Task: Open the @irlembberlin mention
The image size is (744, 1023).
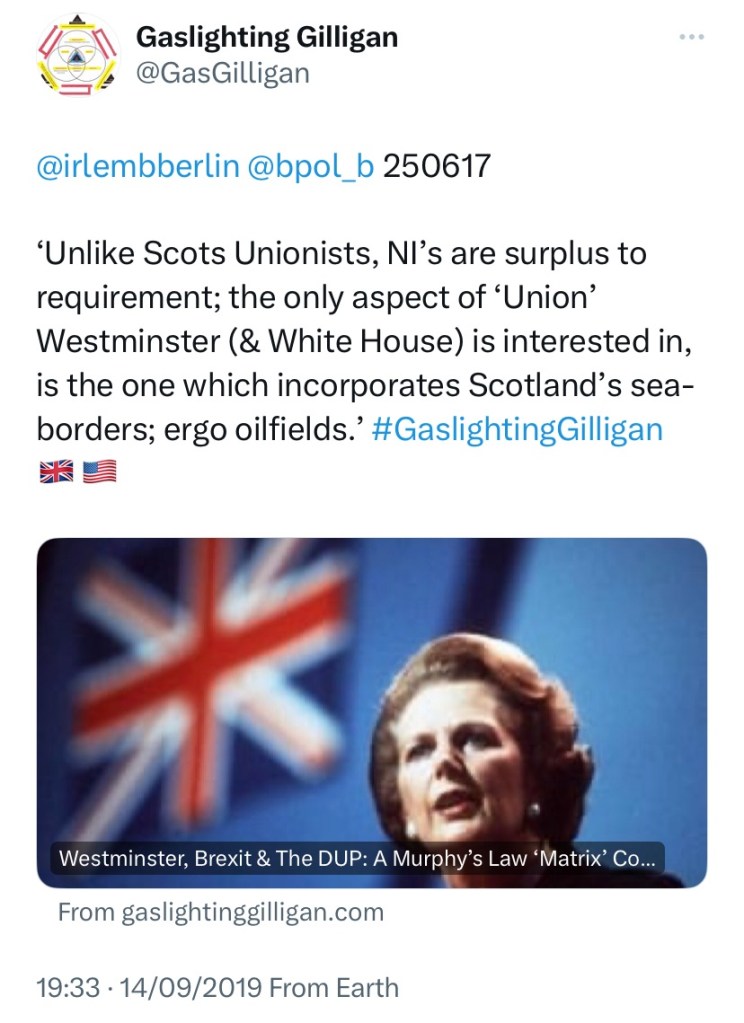Action: pos(137,165)
